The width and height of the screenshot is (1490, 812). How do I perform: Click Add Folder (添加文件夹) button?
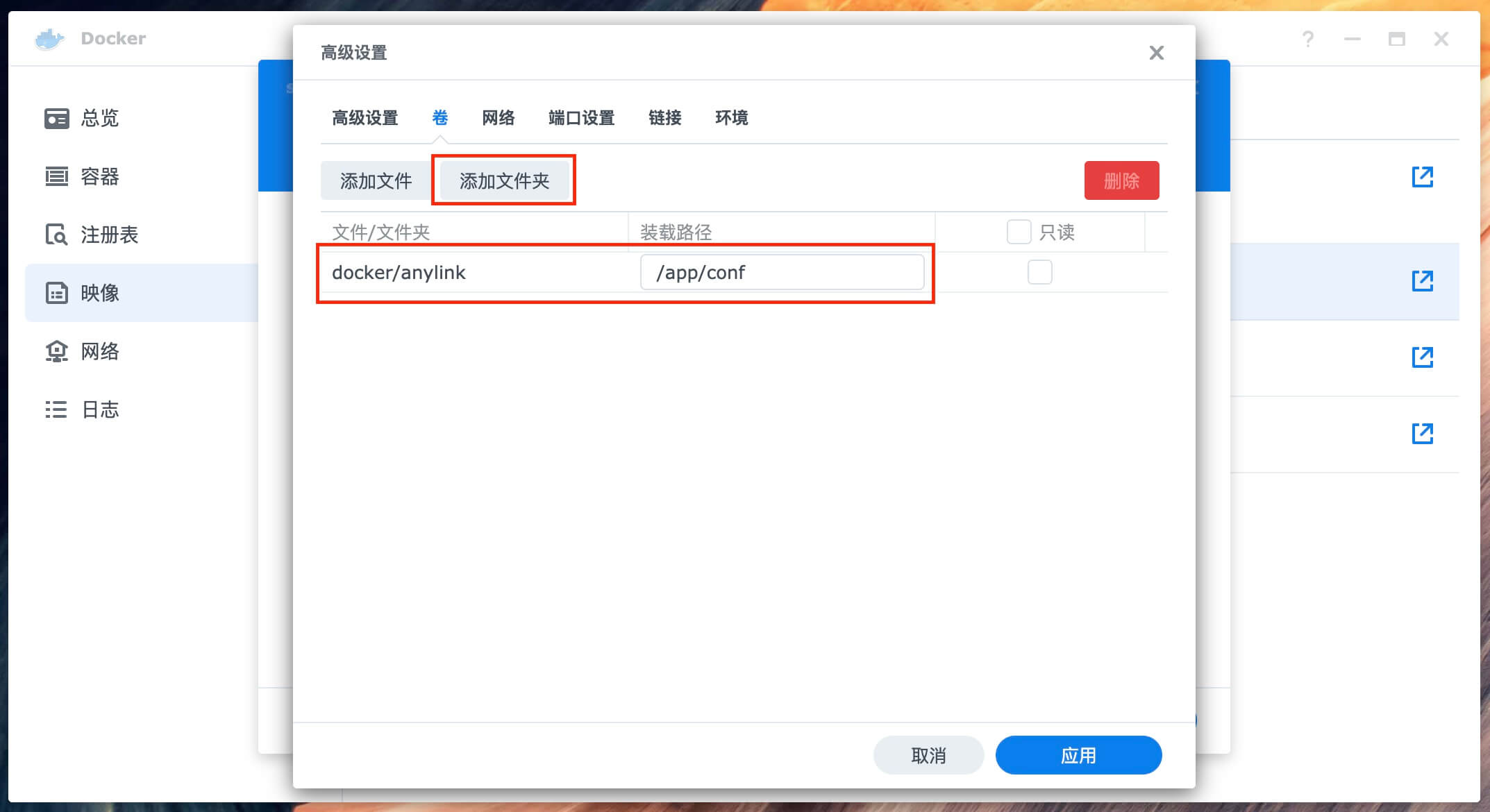pos(504,181)
